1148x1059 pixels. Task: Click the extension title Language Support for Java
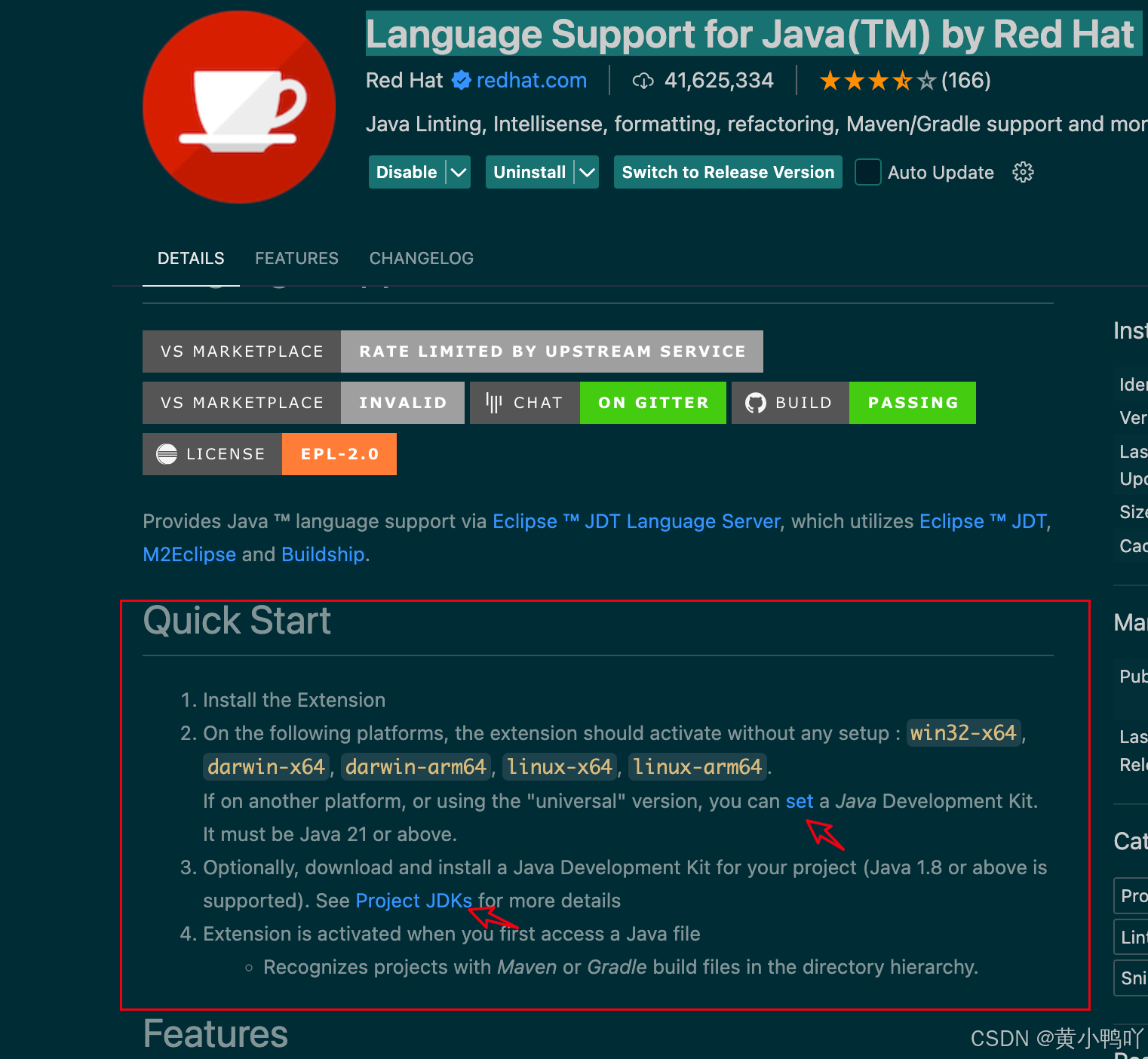coord(750,34)
